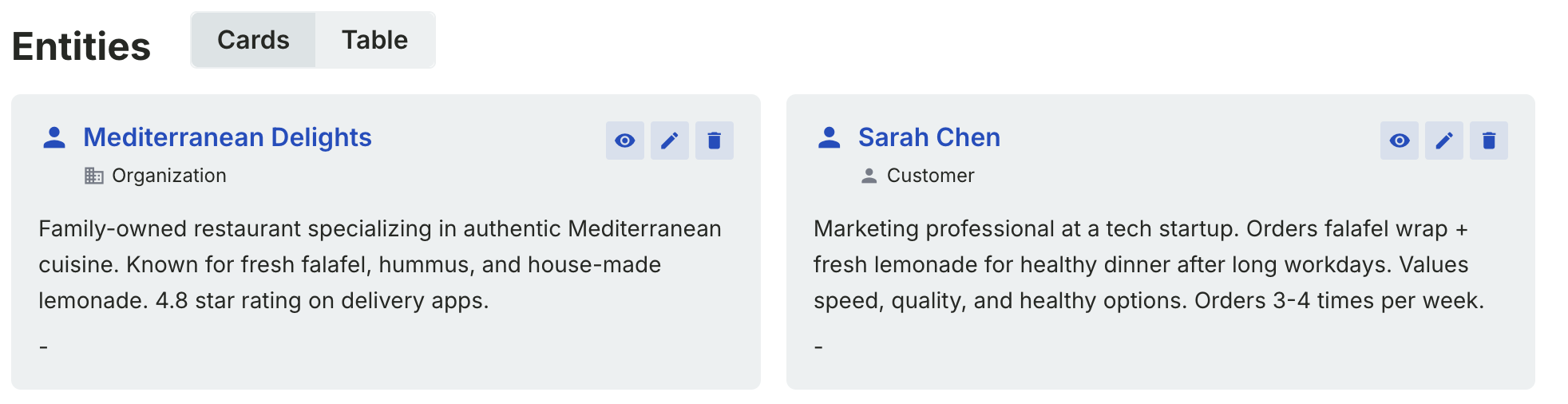Viewport: 1568px width, 404px height.
Task: View Mediterranean Delights with the eye icon
Action: [625, 141]
